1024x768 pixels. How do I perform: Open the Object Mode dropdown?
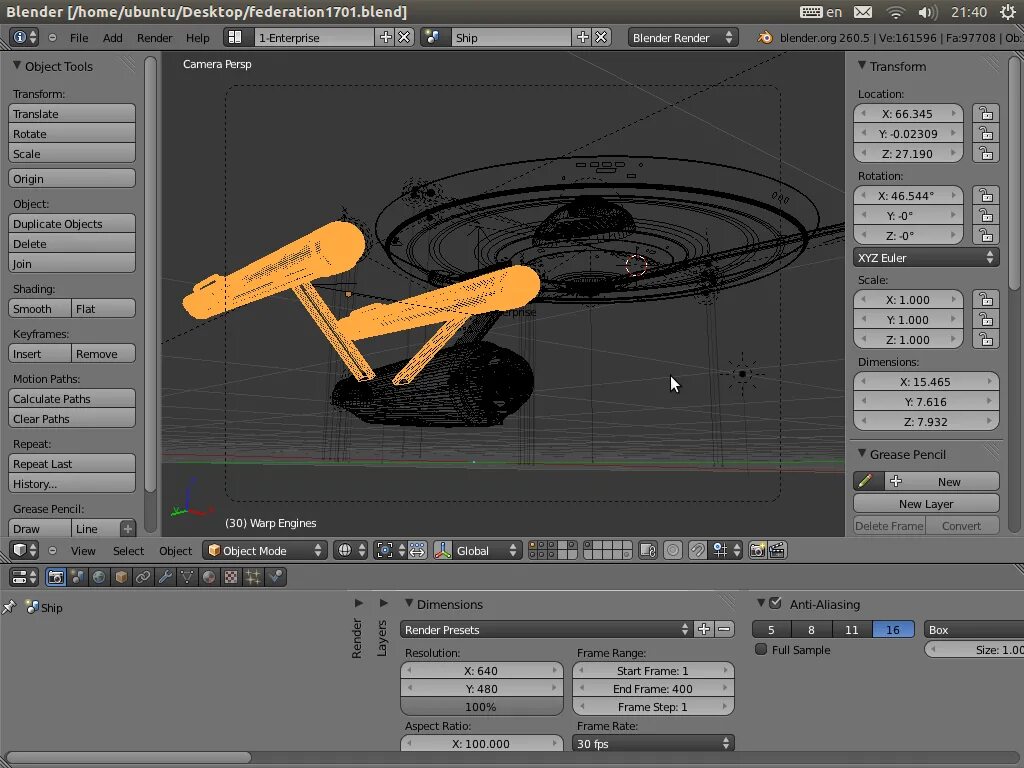click(x=264, y=551)
